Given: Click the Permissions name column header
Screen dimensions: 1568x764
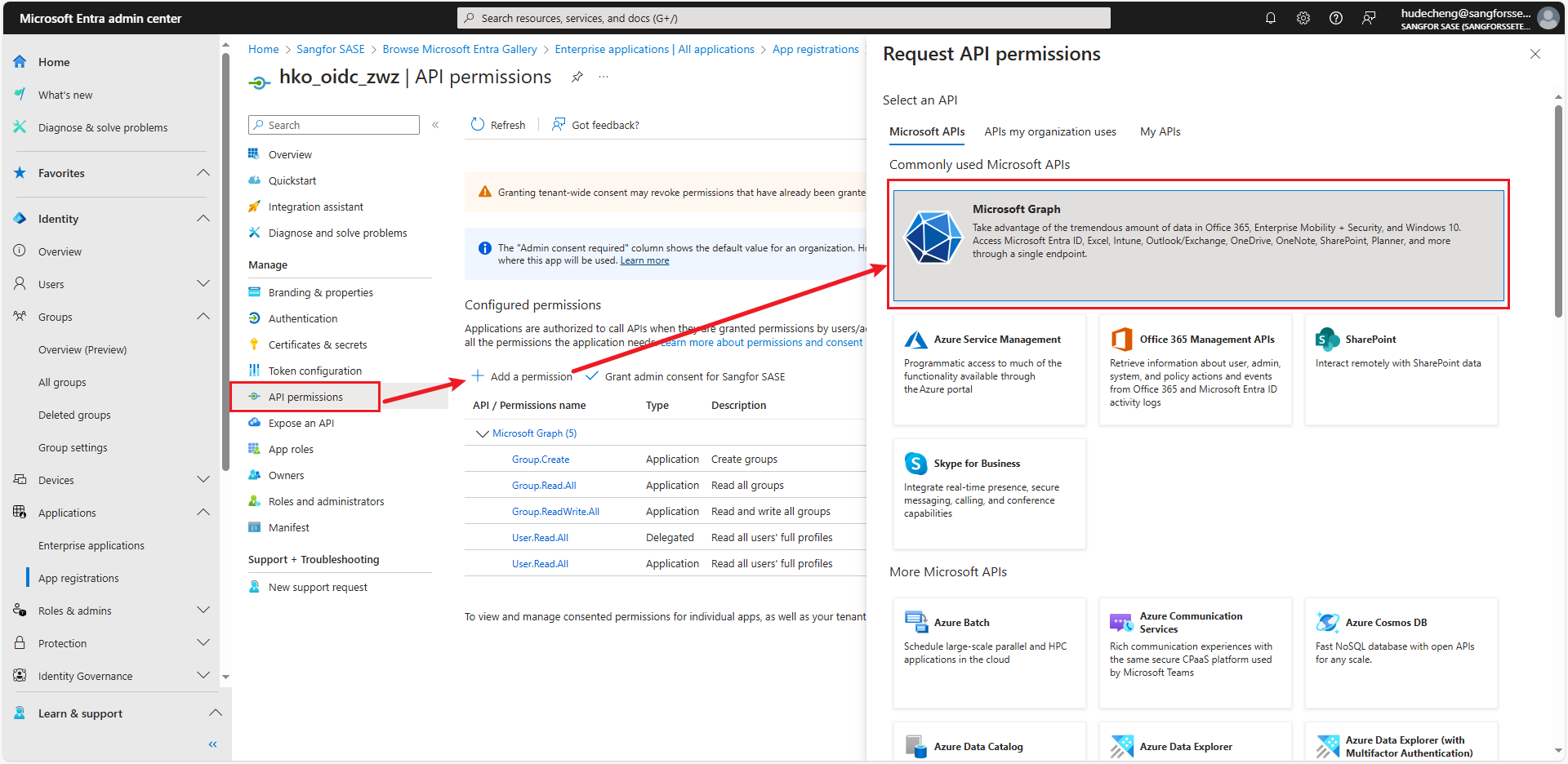Looking at the screenshot, I should 529,405.
